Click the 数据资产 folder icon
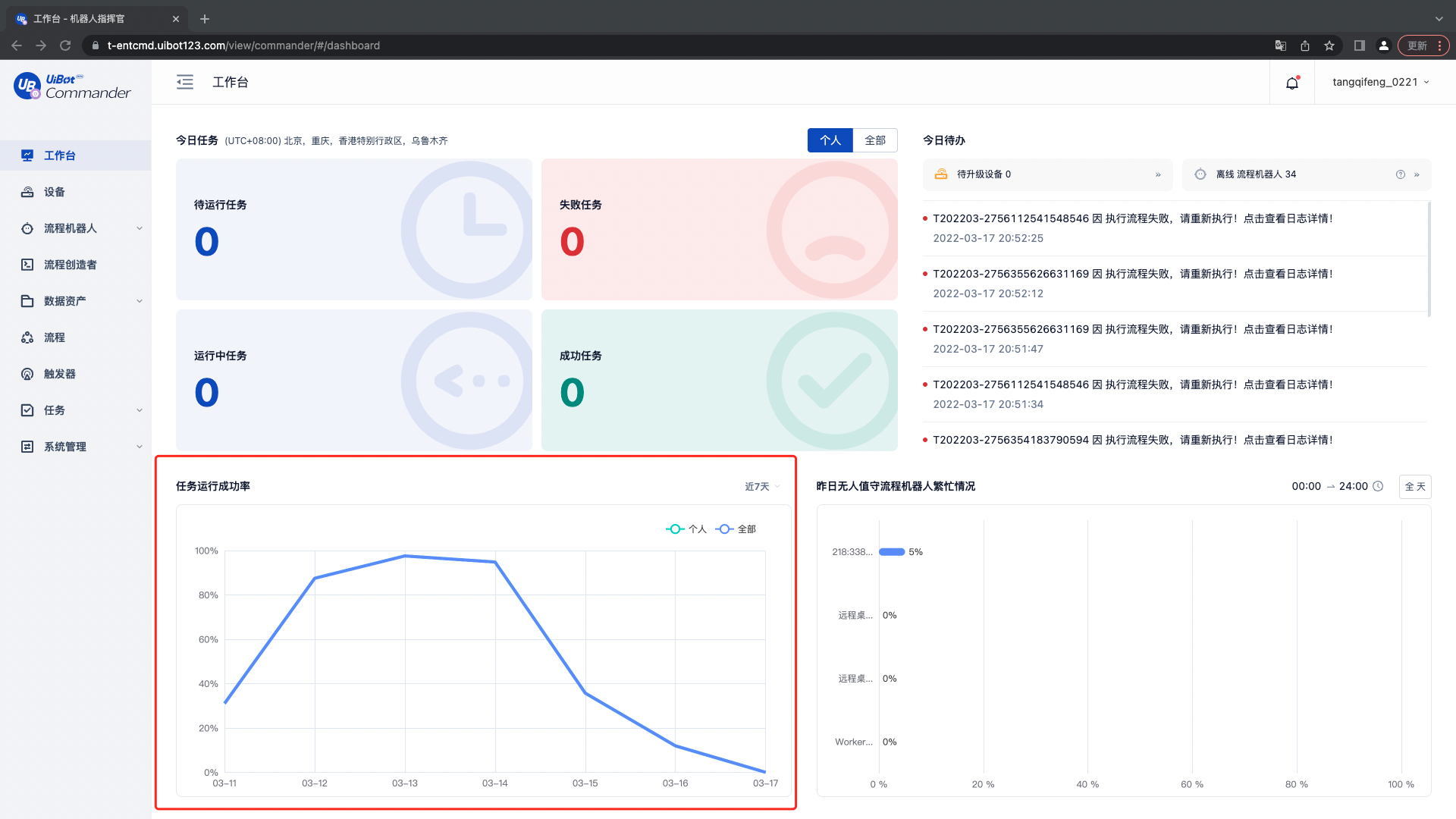The height and width of the screenshot is (819, 1456). tap(27, 301)
